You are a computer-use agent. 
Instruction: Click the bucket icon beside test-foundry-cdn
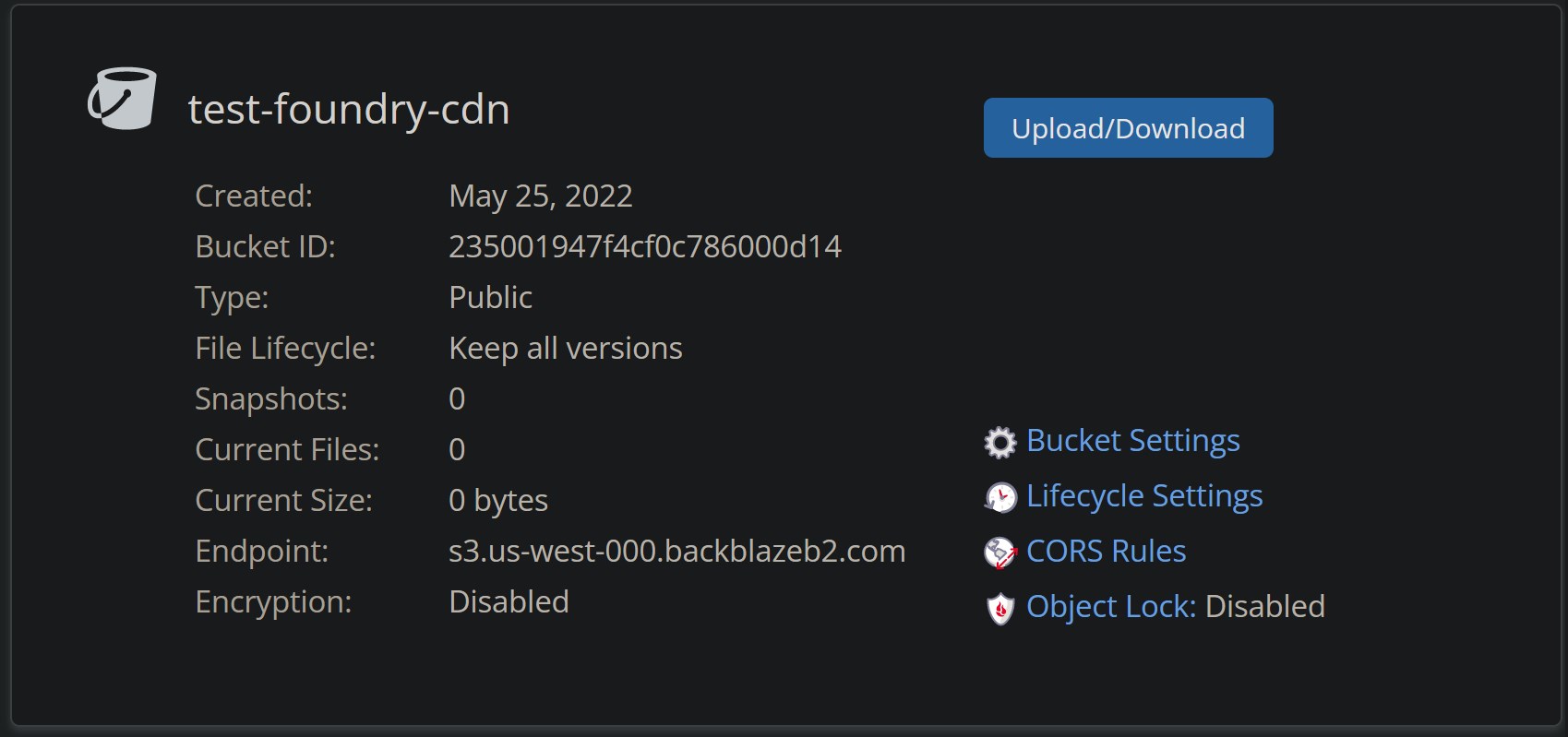[122, 98]
